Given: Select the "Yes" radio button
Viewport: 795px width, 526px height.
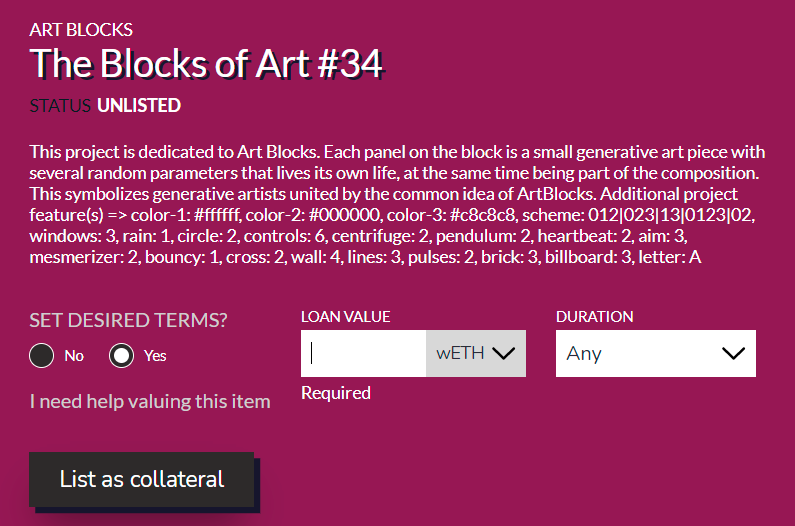Looking at the screenshot, I should (x=121, y=355).
